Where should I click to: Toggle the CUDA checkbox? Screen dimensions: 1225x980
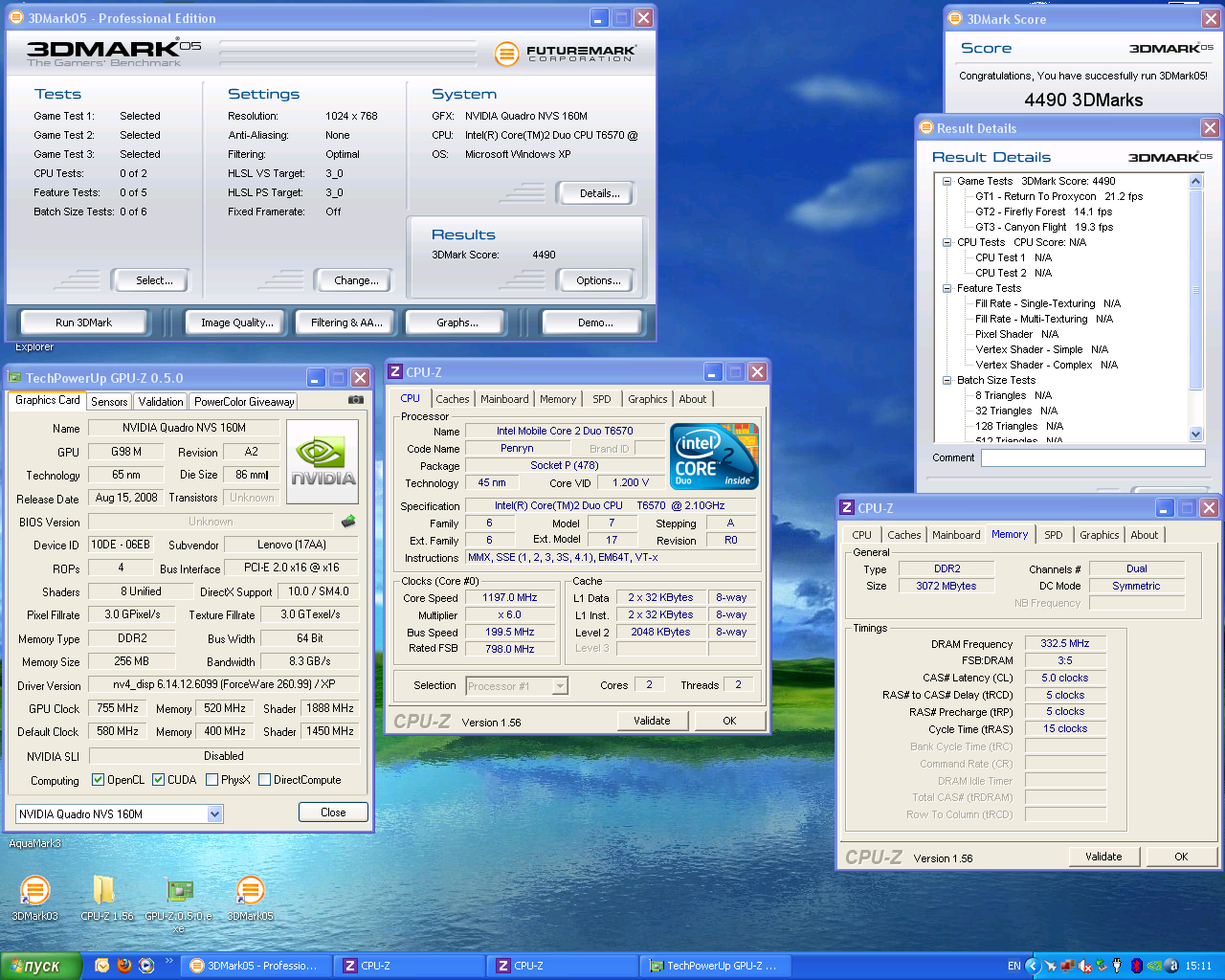pos(159,780)
